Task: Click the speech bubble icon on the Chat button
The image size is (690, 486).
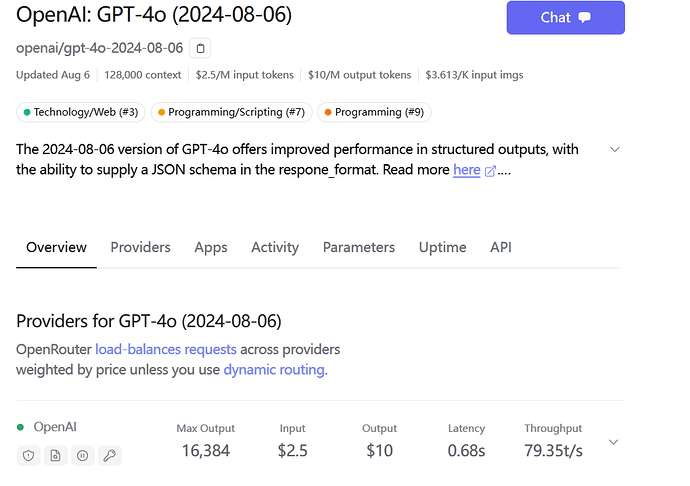Action: tap(584, 18)
